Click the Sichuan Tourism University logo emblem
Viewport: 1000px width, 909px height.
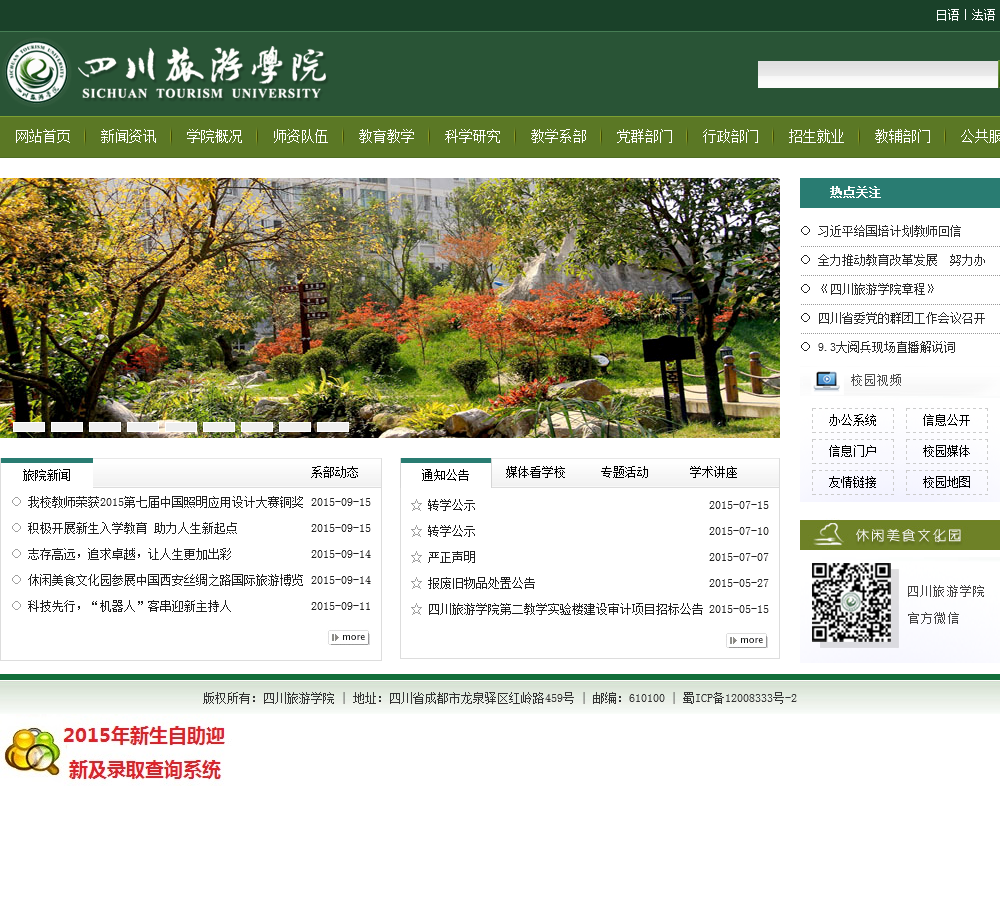[38, 72]
